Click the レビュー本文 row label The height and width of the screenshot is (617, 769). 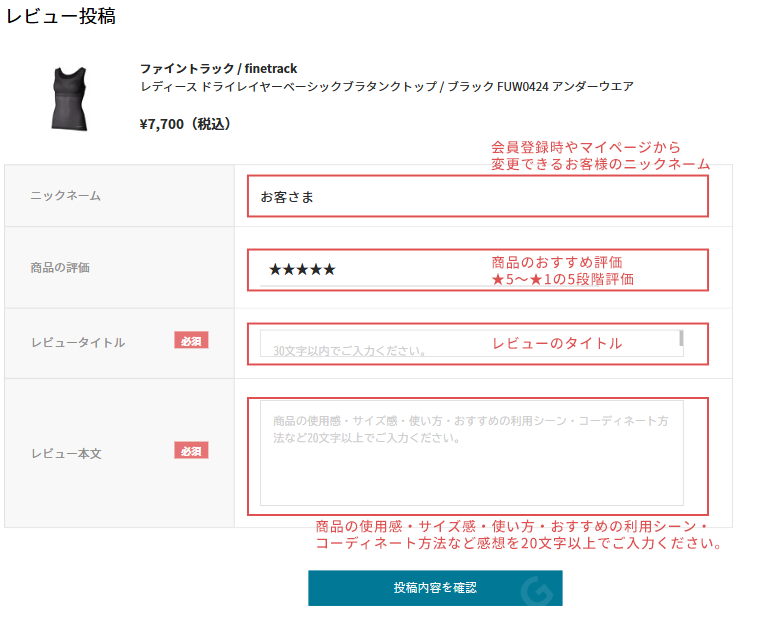pyautogui.click(x=66, y=454)
